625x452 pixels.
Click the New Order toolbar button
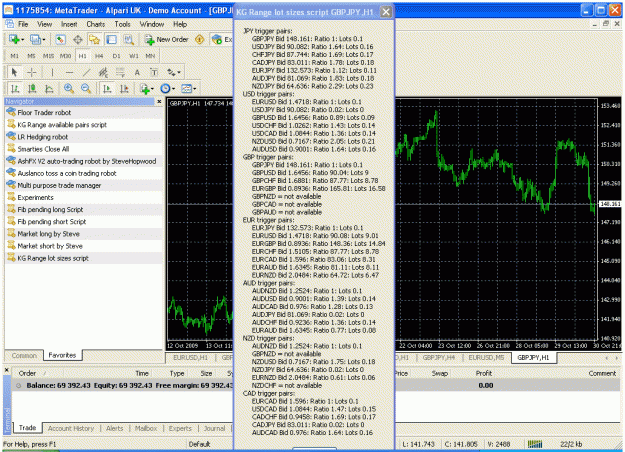167,39
